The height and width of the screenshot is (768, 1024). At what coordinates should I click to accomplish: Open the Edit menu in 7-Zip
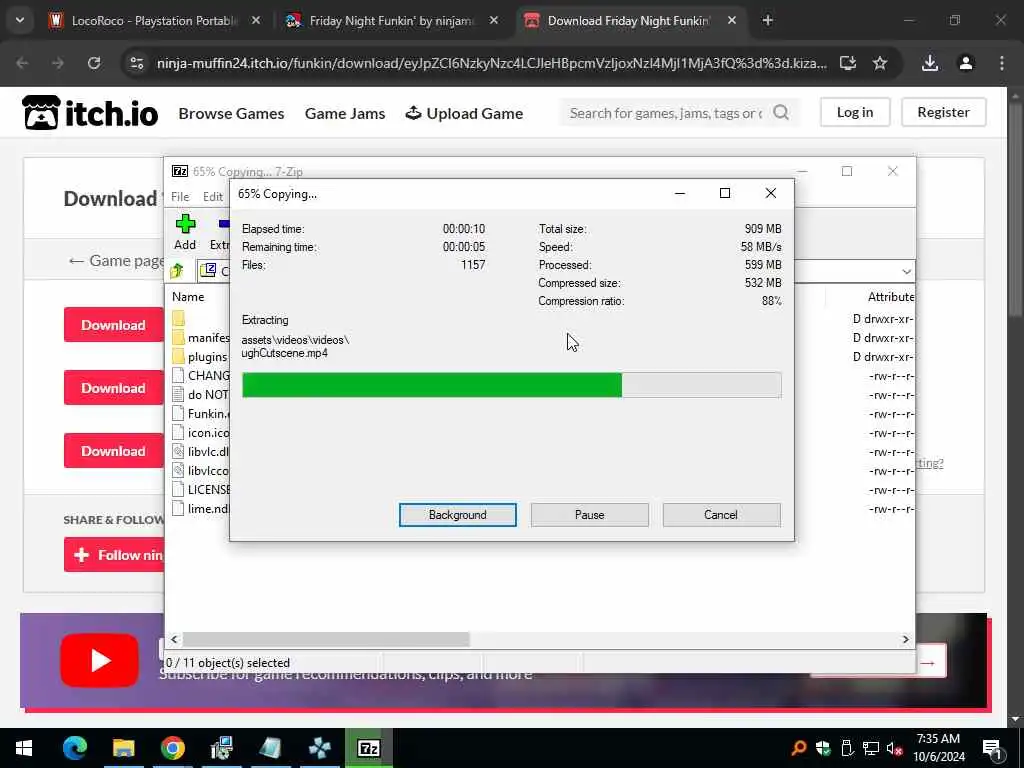[x=212, y=197]
